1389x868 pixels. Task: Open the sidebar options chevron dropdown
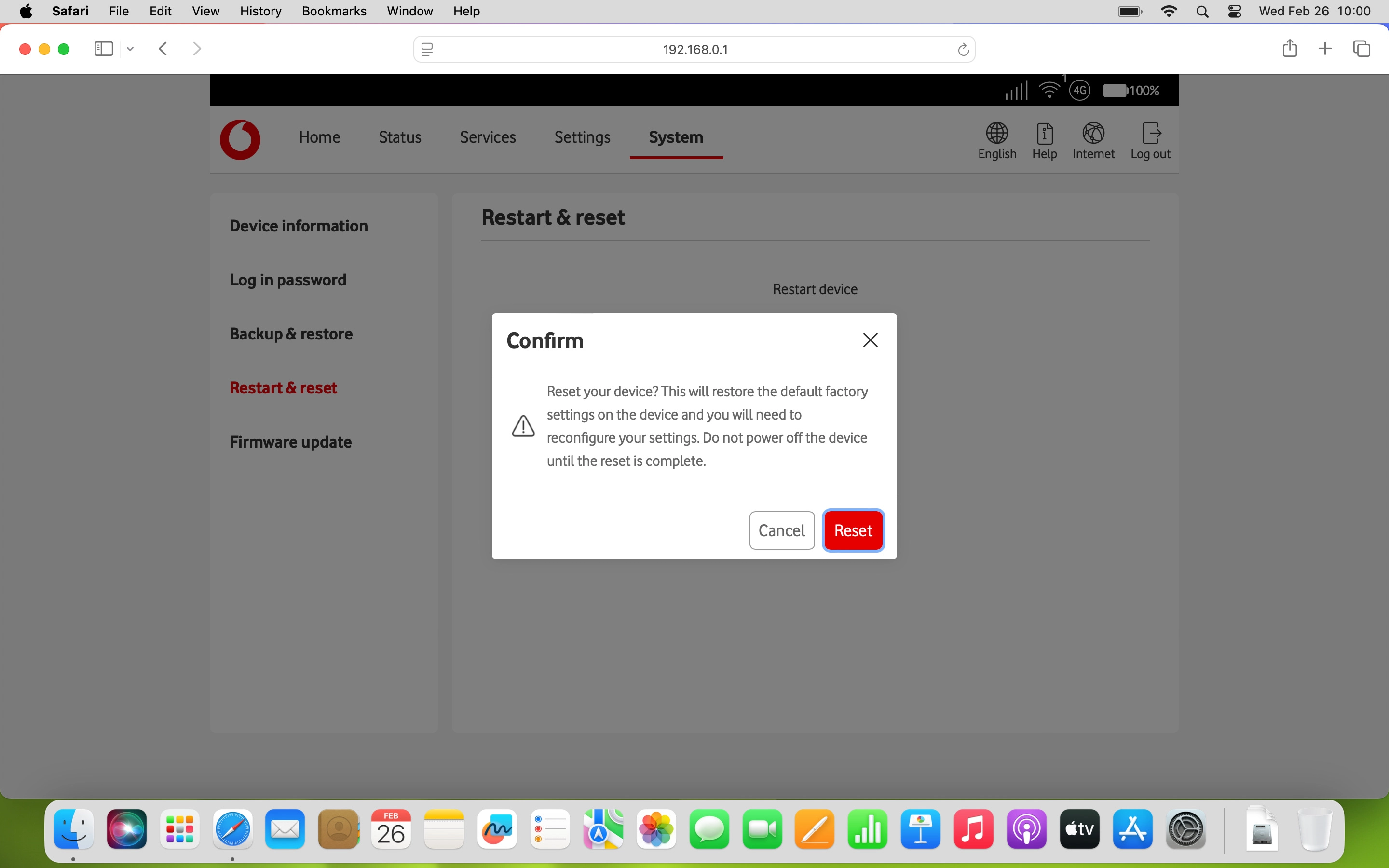click(x=130, y=49)
